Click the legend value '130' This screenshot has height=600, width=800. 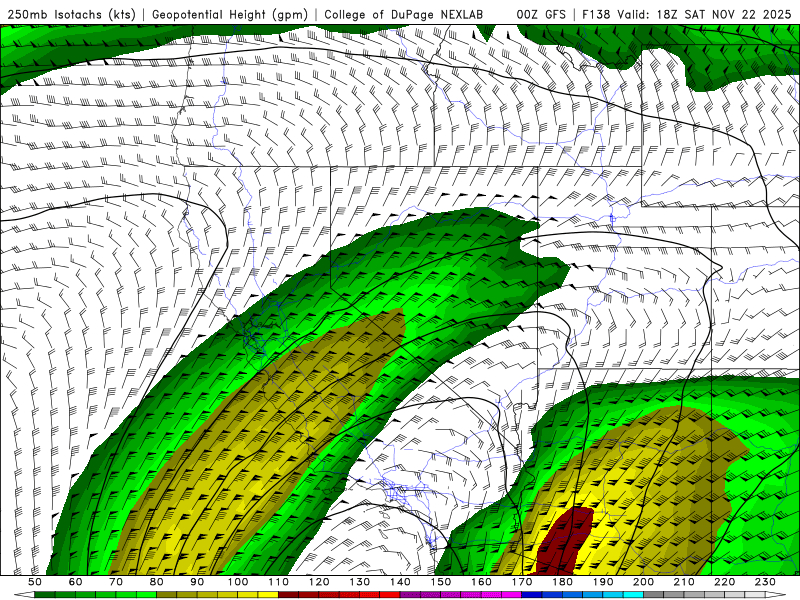[x=360, y=582]
